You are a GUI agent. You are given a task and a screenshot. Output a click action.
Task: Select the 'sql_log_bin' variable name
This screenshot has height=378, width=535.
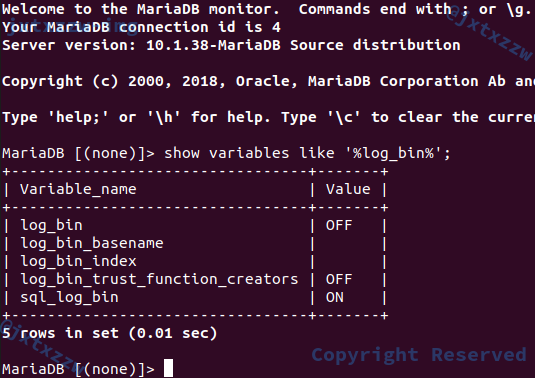(x=70, y=298)
